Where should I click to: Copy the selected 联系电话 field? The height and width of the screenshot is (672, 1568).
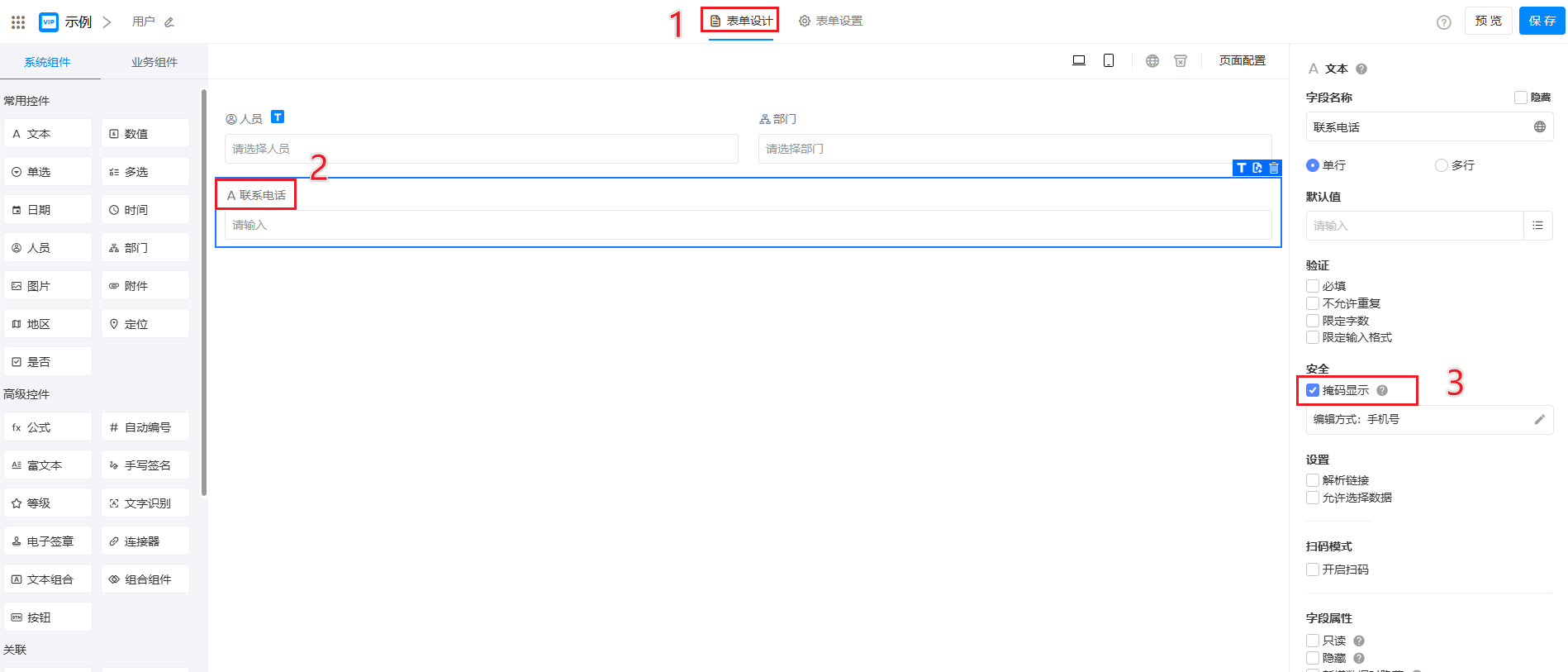pyautogui.click(x=1257, y=168)
